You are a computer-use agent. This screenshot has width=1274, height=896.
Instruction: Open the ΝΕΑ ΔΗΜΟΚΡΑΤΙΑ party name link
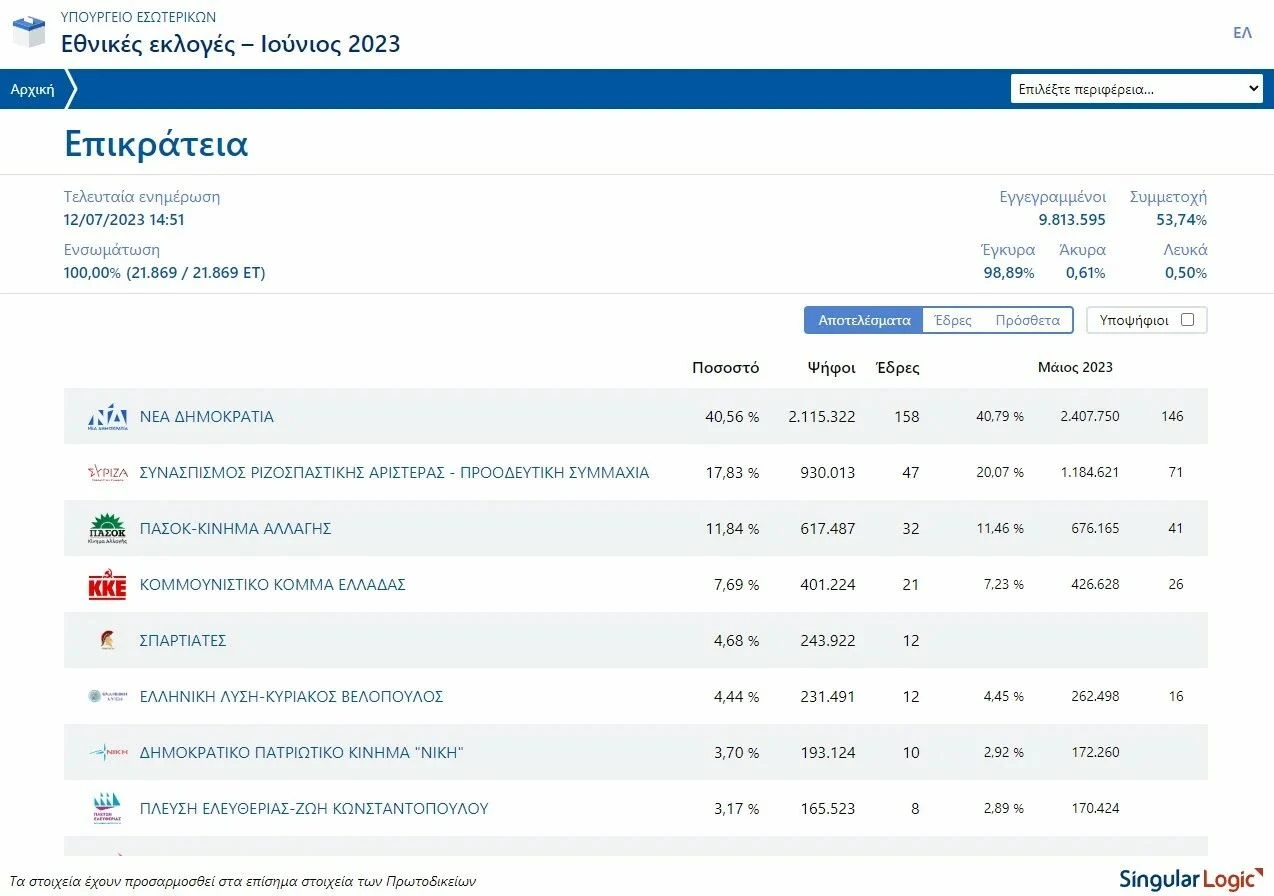206,417
